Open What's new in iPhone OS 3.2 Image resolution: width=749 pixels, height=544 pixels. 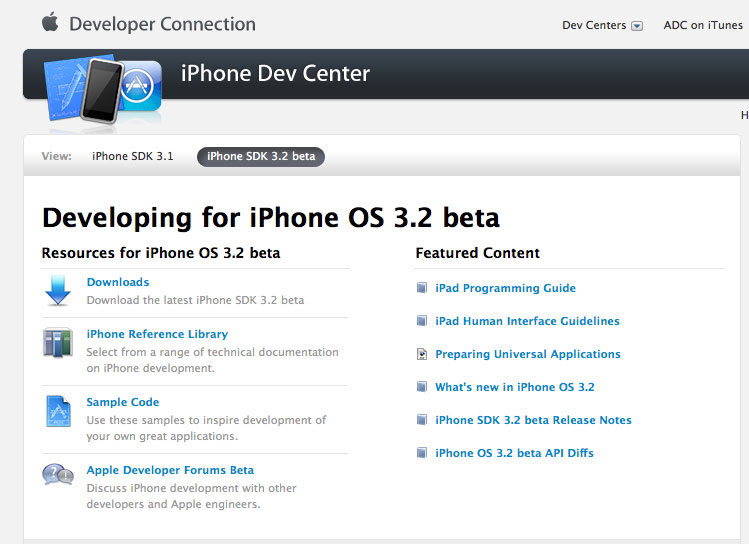(515, 387)
